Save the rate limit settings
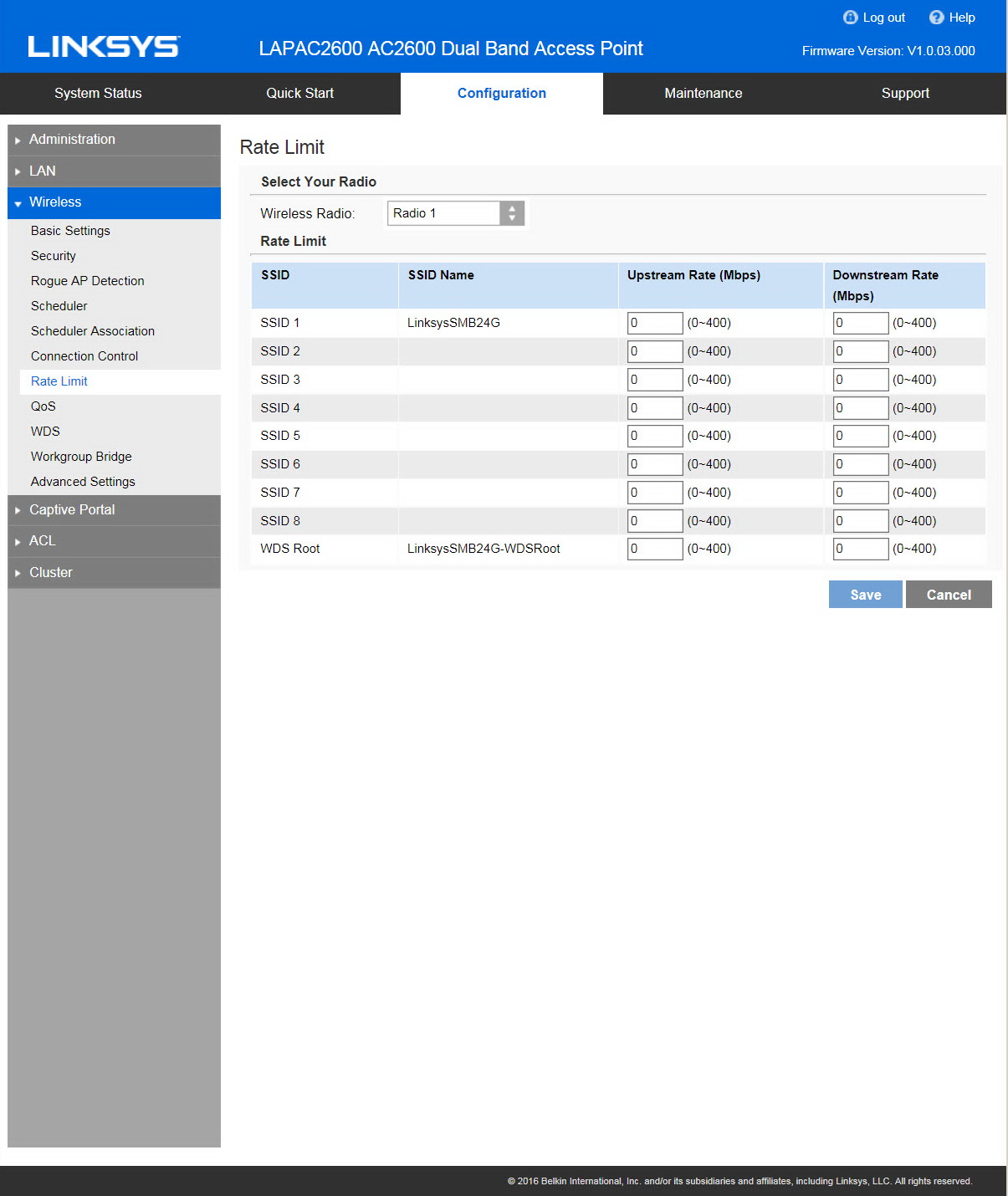Viewport: 1008px width, 1196px height. click(866, 595)
